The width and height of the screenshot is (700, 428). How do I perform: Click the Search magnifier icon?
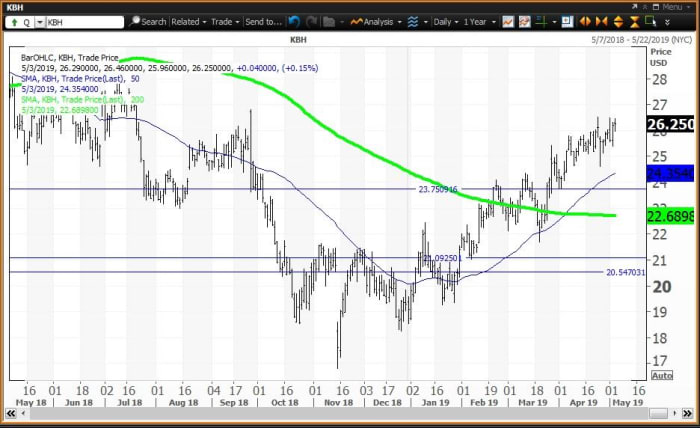[x=133, y=21]
